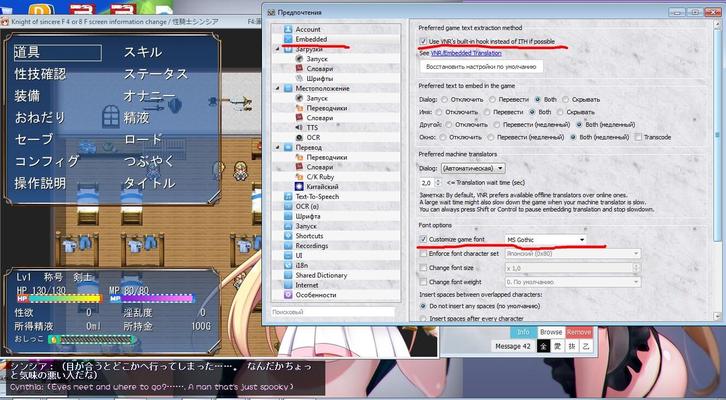Enable Enforce font character set
This screenshot has height=400, width=726.
click(423, 254)
